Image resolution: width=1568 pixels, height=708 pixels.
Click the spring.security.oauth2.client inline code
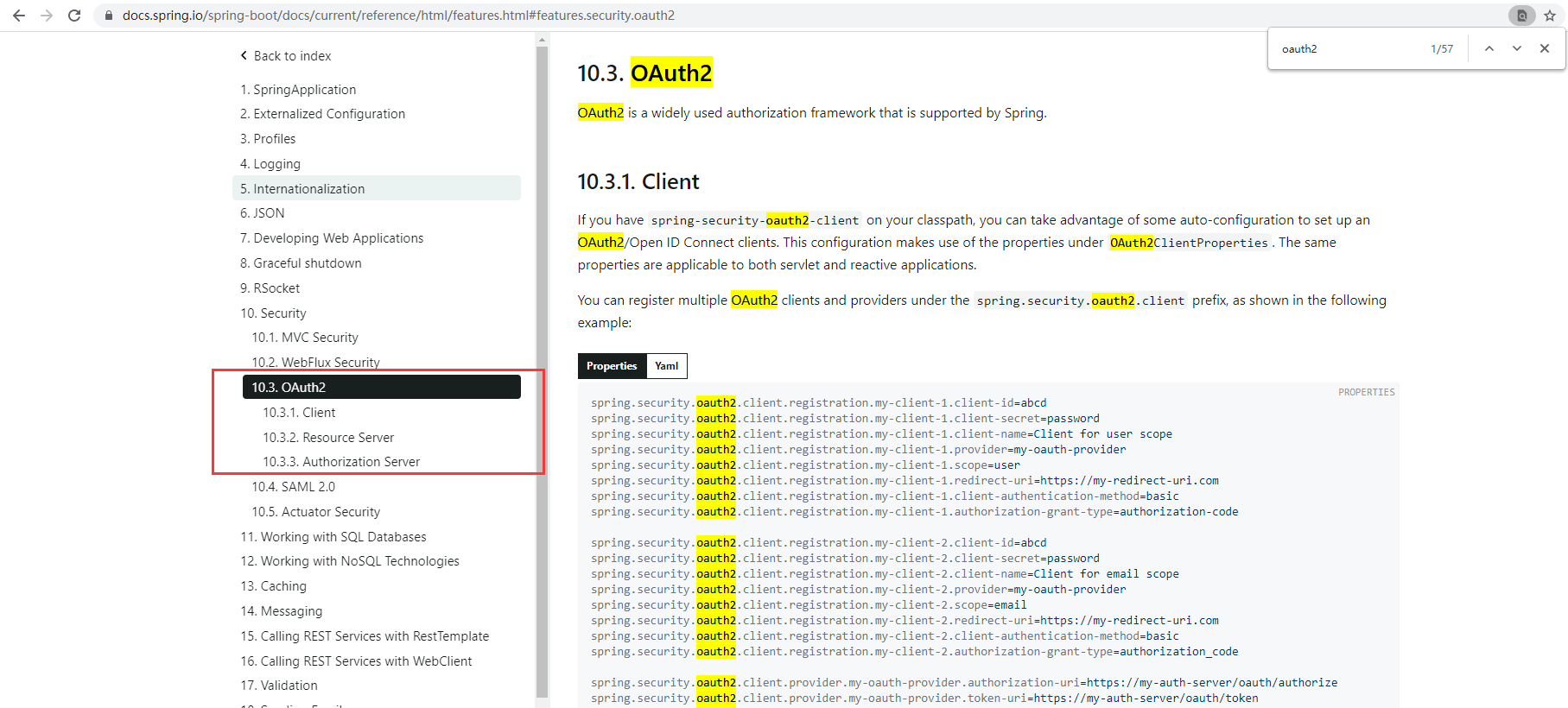tap(1081, 301)
